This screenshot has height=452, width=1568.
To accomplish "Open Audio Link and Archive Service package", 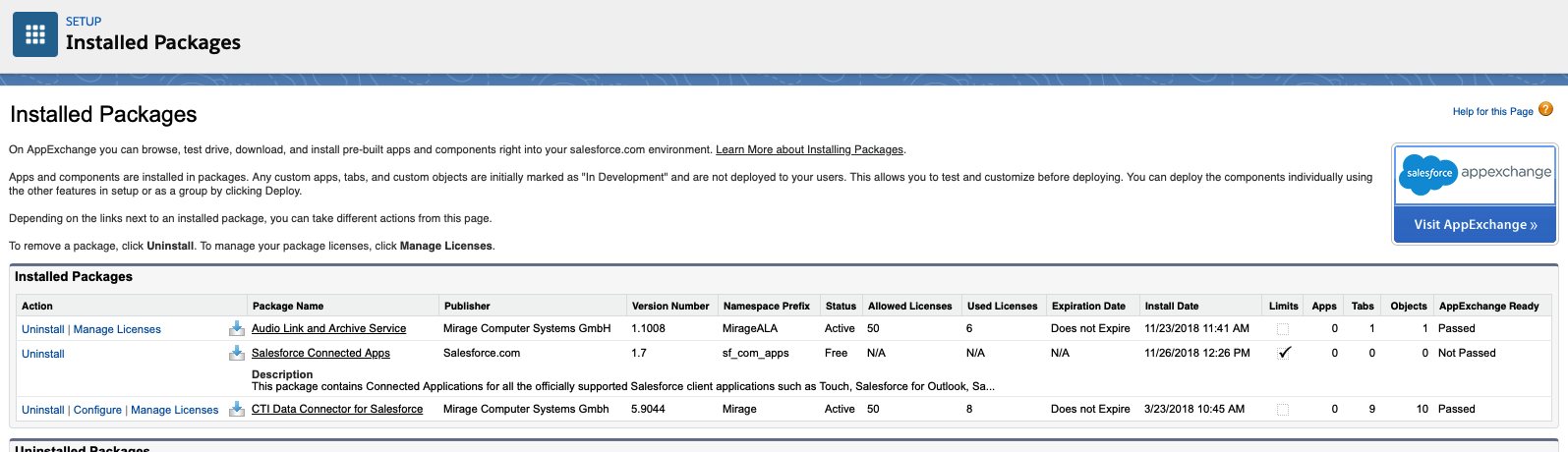I will (x=328, y=328).
